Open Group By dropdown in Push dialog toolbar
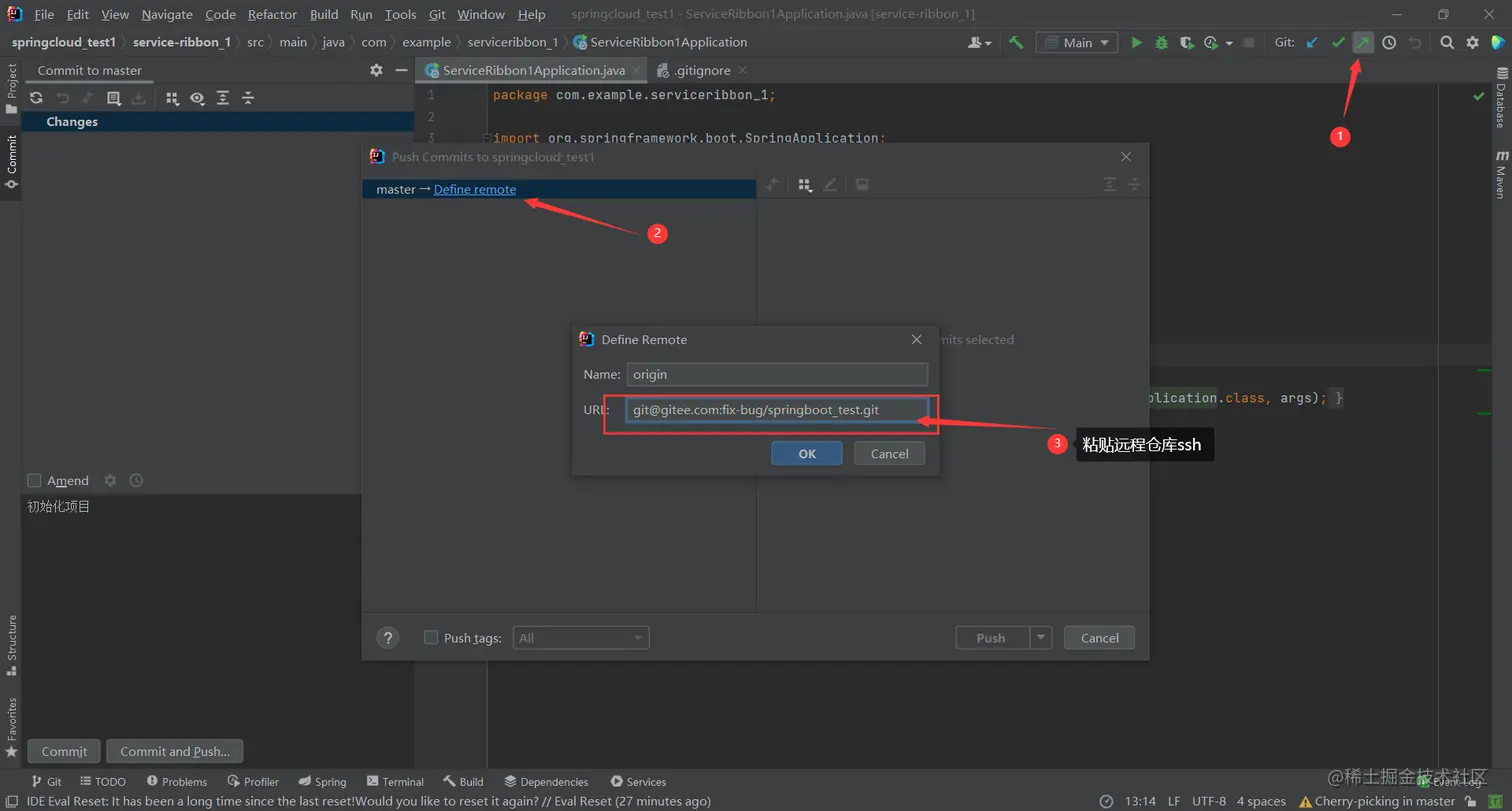Image resolution: width=1512 pixels, height=811 pixels. click(x=805, y=185)
